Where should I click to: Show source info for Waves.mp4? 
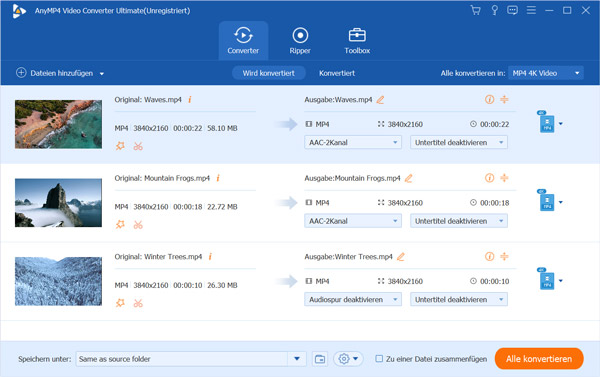(x=190, y=100)
